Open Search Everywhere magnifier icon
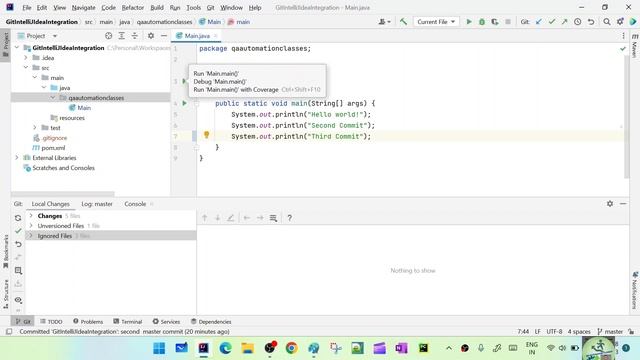This screenshot has width=640, height=360. pyautogui.click(x=607, y=22)
